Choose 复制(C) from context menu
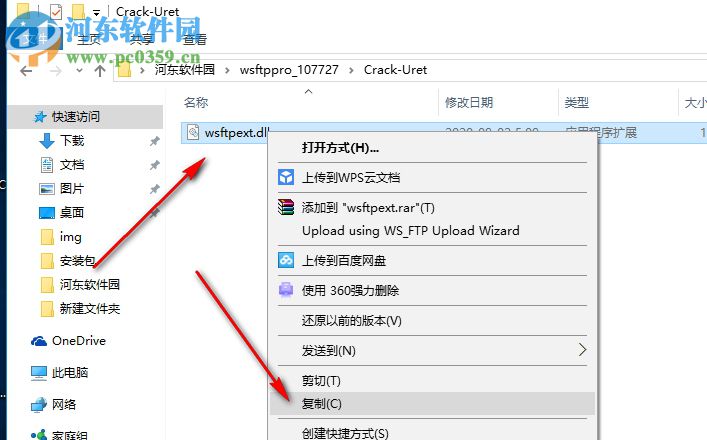 pyautogui.click(x=433, y=403)
